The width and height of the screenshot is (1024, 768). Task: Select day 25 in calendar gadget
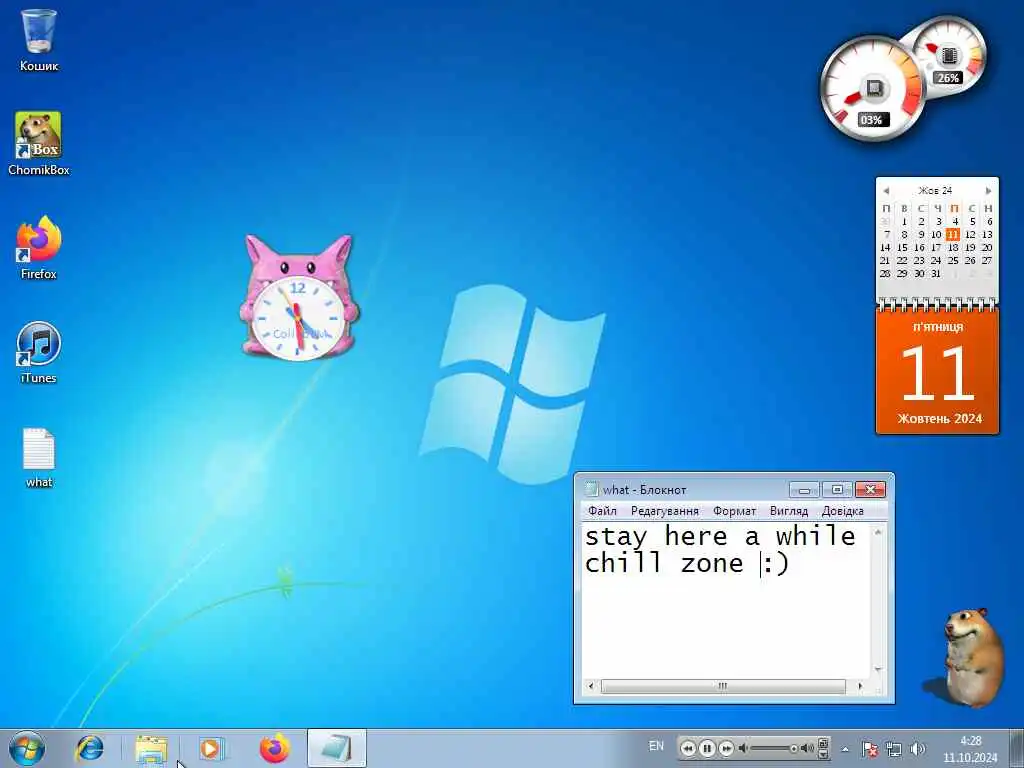click(953, 261)
